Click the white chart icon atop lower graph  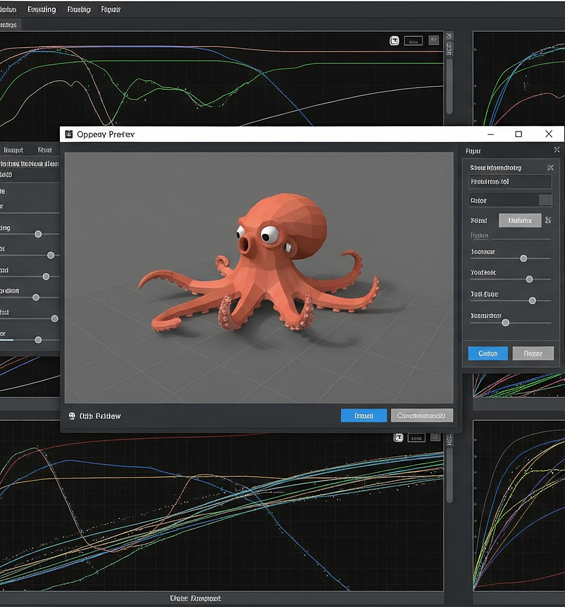398,437
